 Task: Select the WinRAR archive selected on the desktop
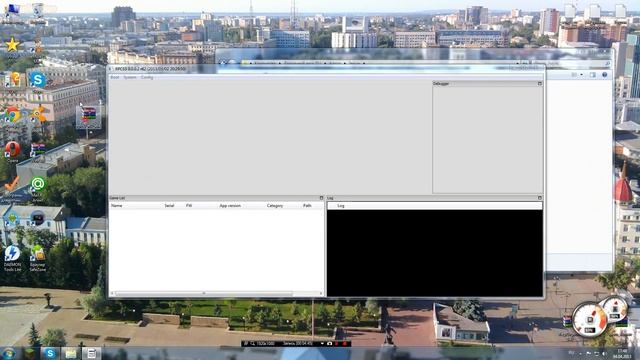coord(89,116)
